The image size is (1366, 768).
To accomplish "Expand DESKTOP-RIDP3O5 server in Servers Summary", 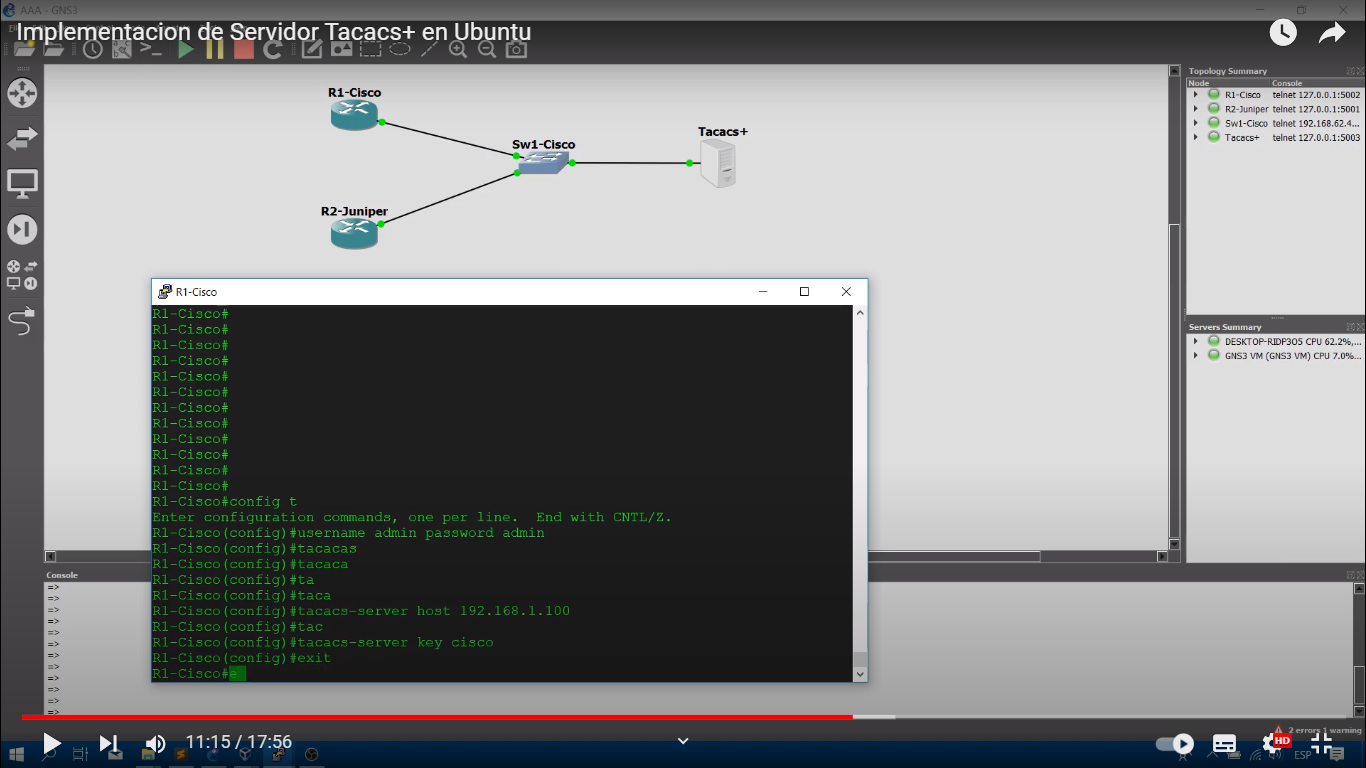I will (1196, 341).
